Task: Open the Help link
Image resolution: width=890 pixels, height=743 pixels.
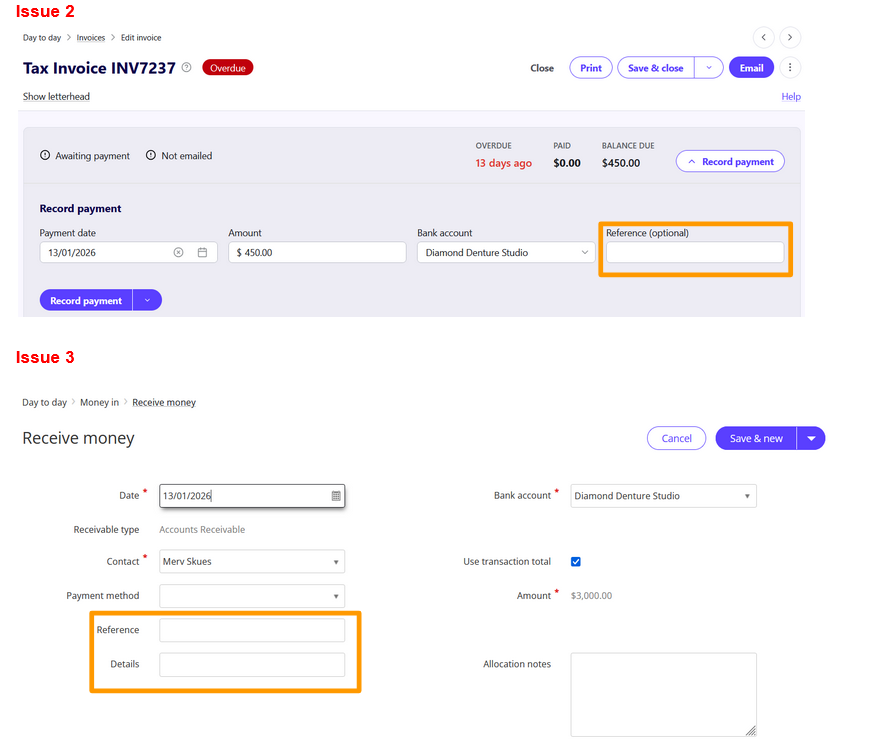Action: 791,96
